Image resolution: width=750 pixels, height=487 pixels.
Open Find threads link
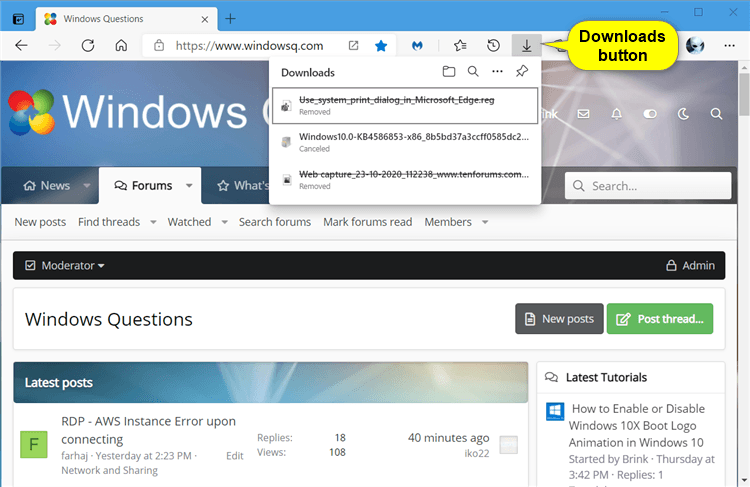(x=109, y=222)
